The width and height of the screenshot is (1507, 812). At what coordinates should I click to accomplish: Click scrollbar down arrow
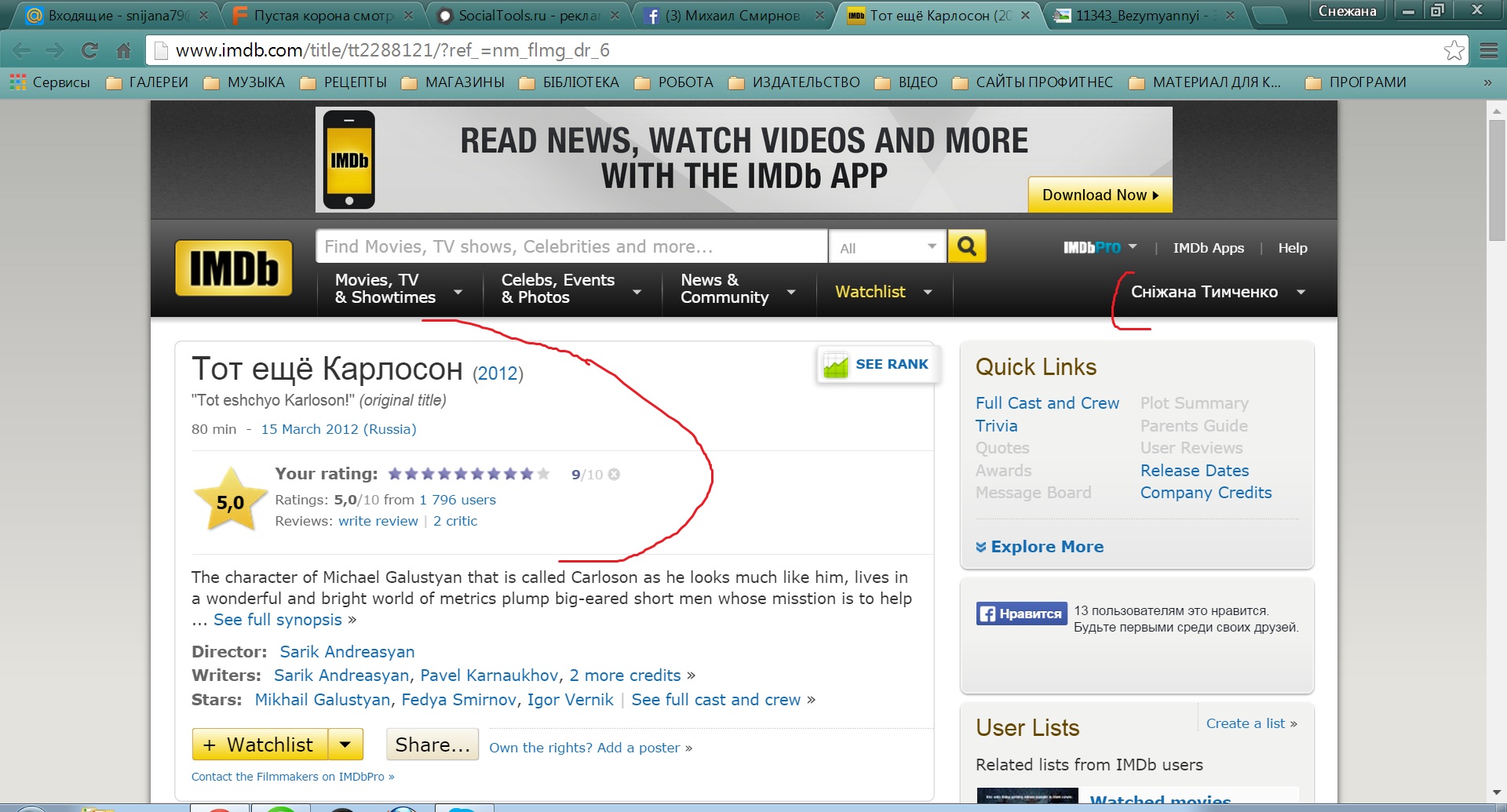pyautogui.click(x=1497, y=792)
